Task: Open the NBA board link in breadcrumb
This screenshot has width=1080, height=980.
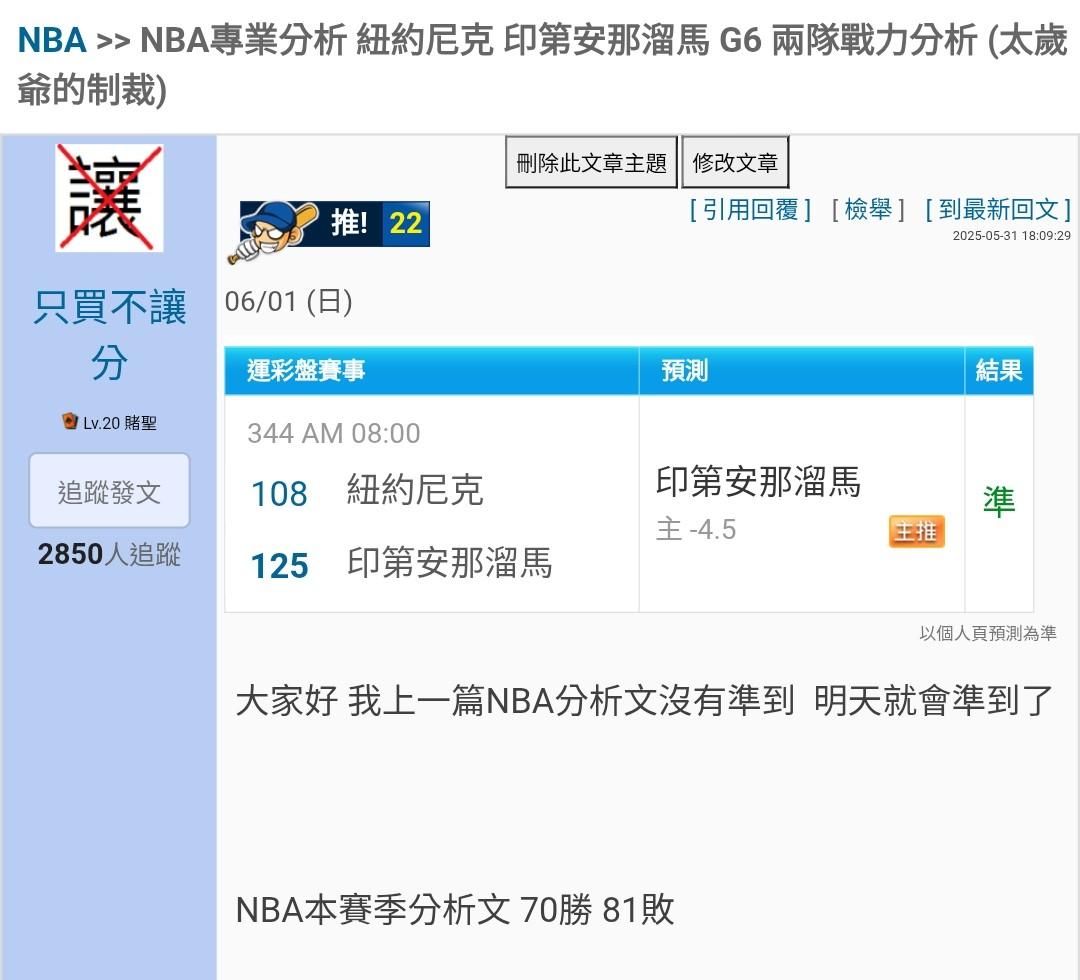Action: point(52,39)
